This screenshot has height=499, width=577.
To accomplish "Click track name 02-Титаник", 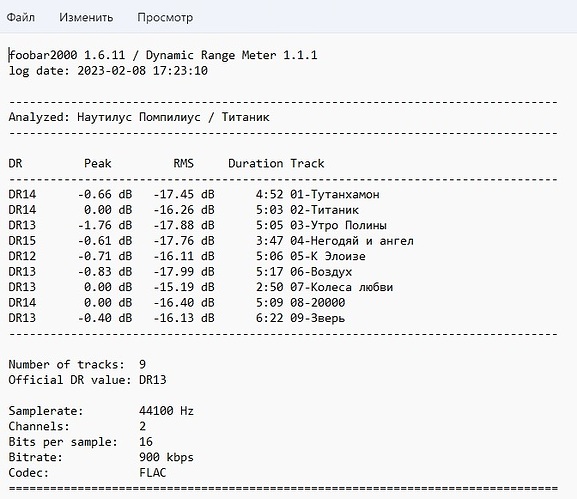I will click(x=325, y=210).
